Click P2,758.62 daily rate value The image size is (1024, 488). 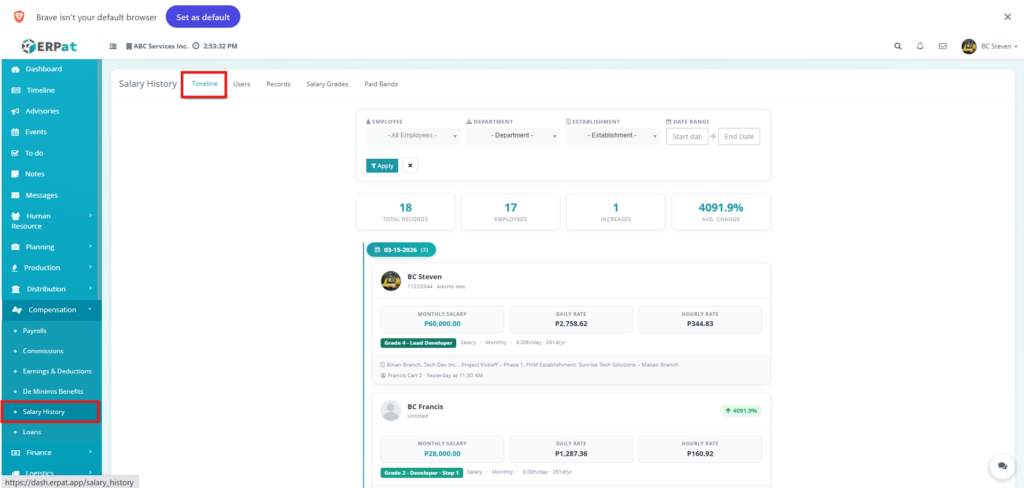click(571, 323)
